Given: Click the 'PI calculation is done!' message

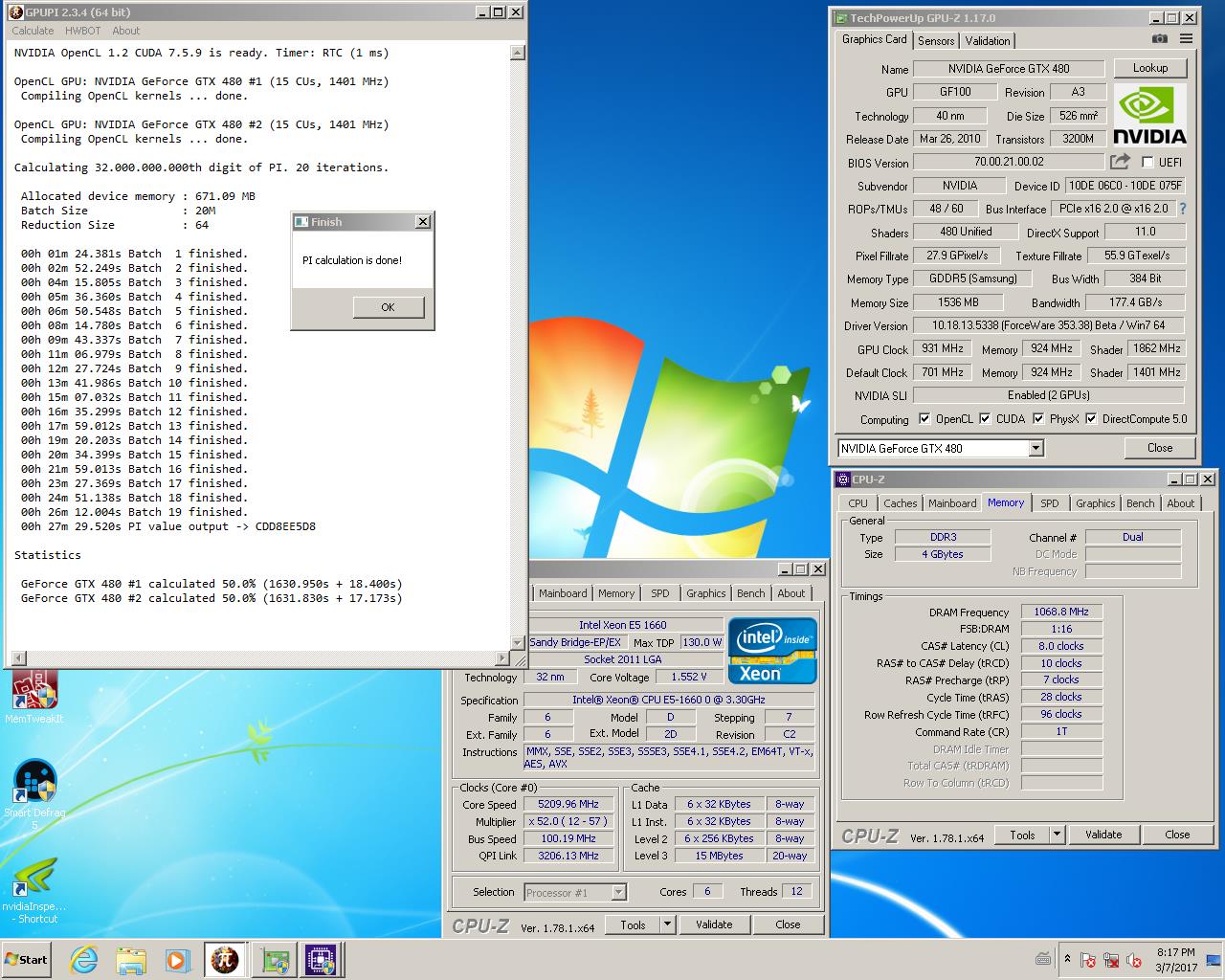Looking at the screenshot, I should click(x=352, y=260).
